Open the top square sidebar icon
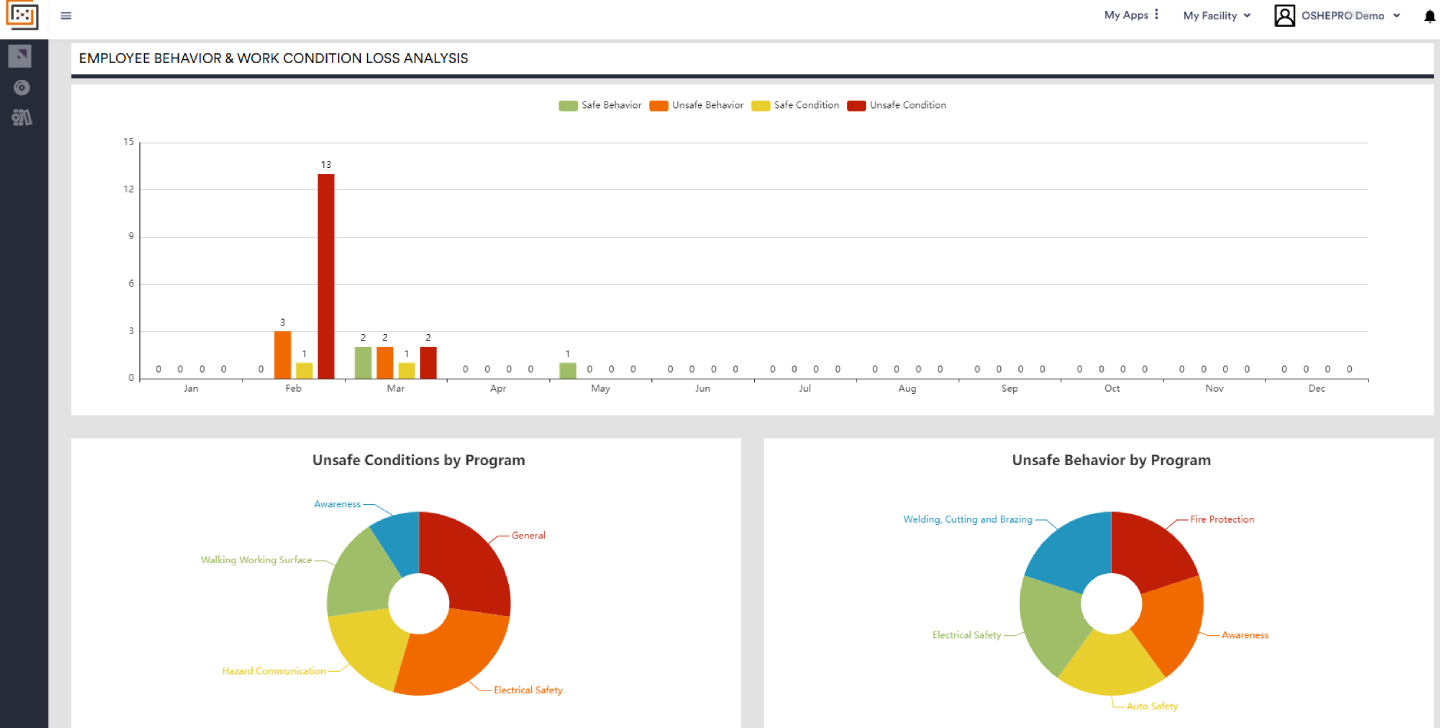 tap(20, 56)
